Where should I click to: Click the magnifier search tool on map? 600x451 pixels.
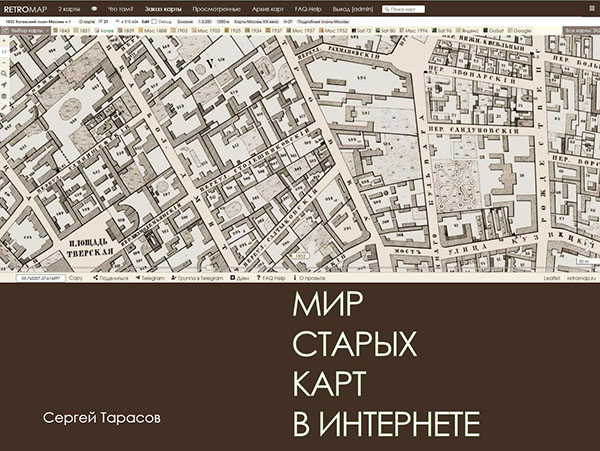click(4, 73)
